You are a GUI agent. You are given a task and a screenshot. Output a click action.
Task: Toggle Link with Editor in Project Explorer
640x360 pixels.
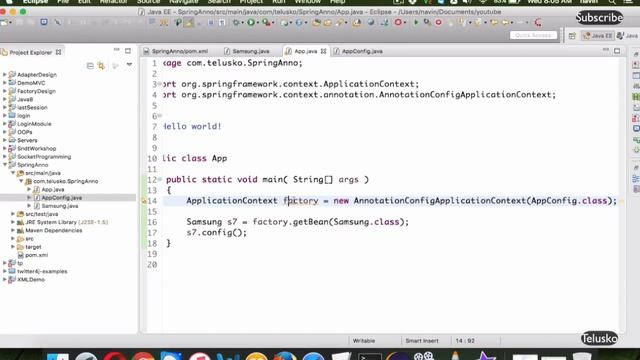coord(101,66)
